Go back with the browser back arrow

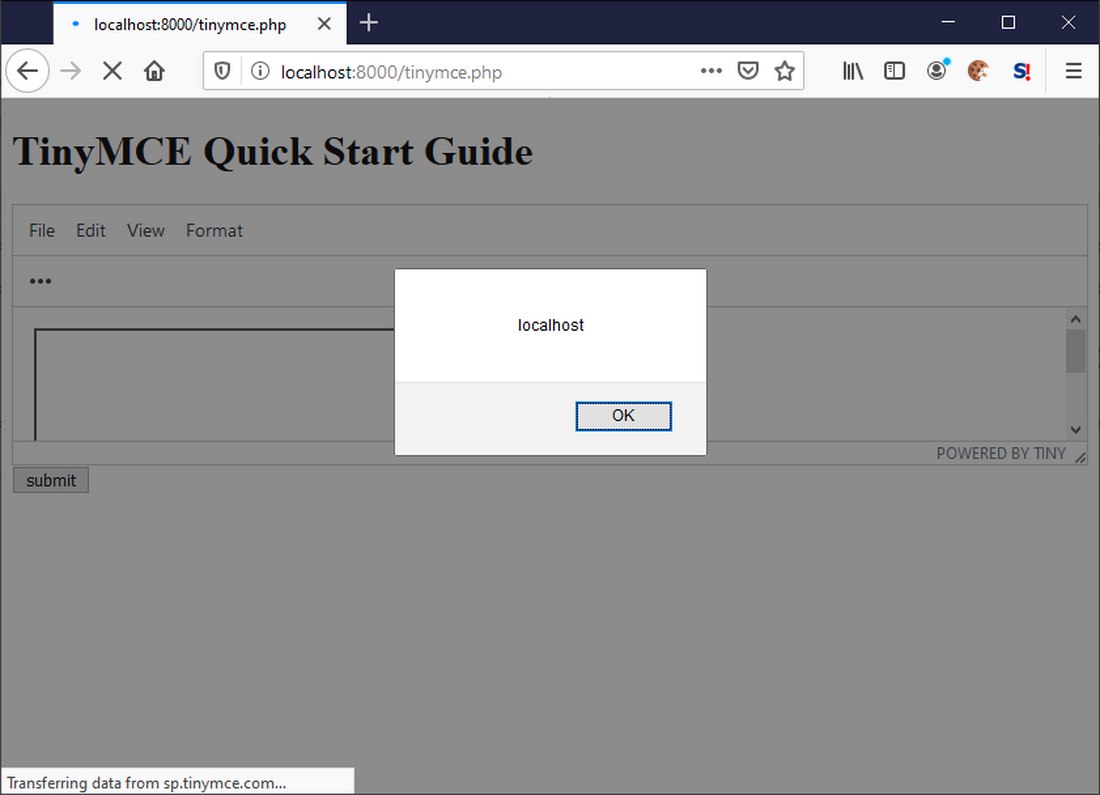pyautogui.click(x=27, y=71)
